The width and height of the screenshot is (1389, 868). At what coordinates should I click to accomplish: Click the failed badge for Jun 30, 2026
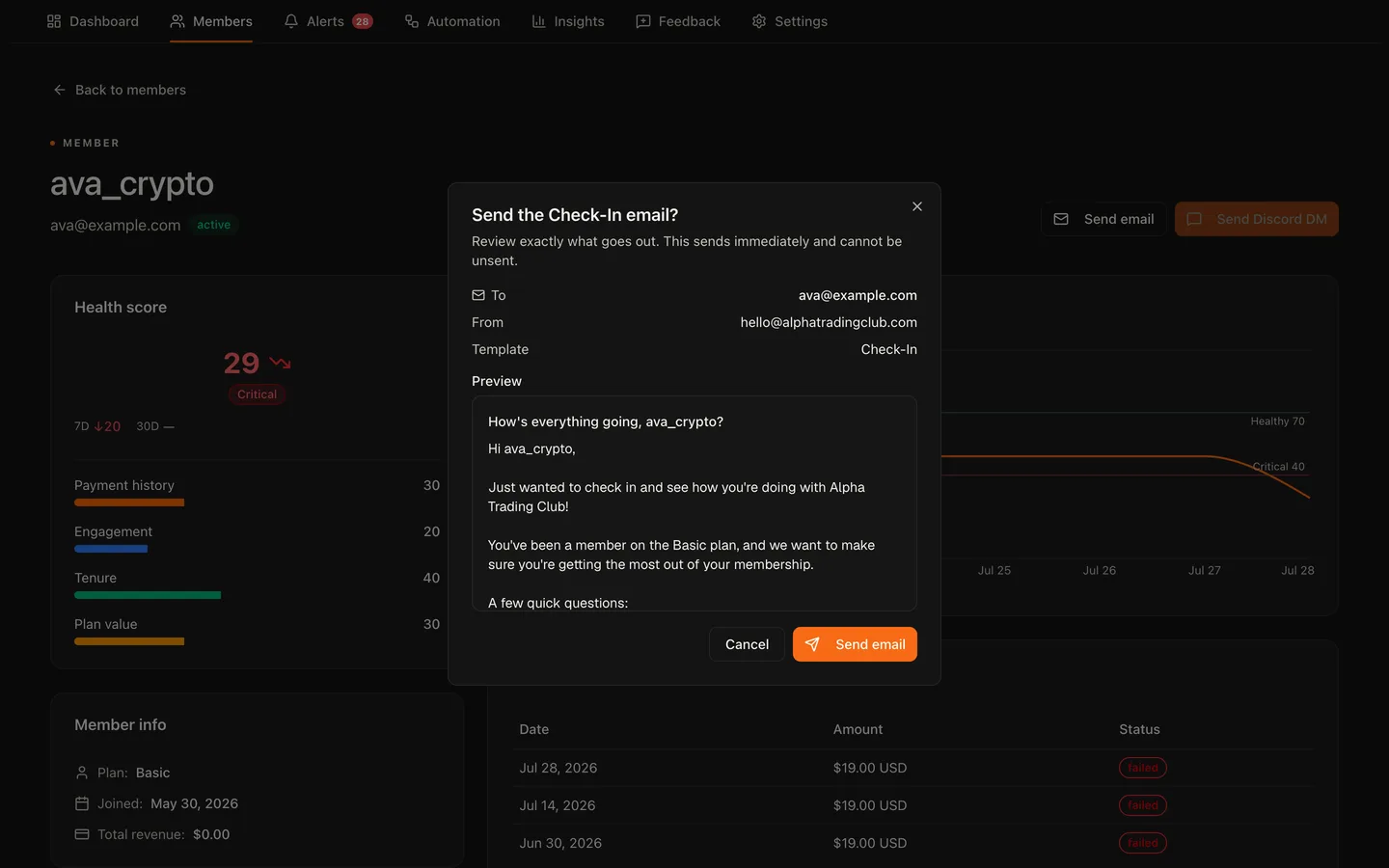click(1143, 843)
